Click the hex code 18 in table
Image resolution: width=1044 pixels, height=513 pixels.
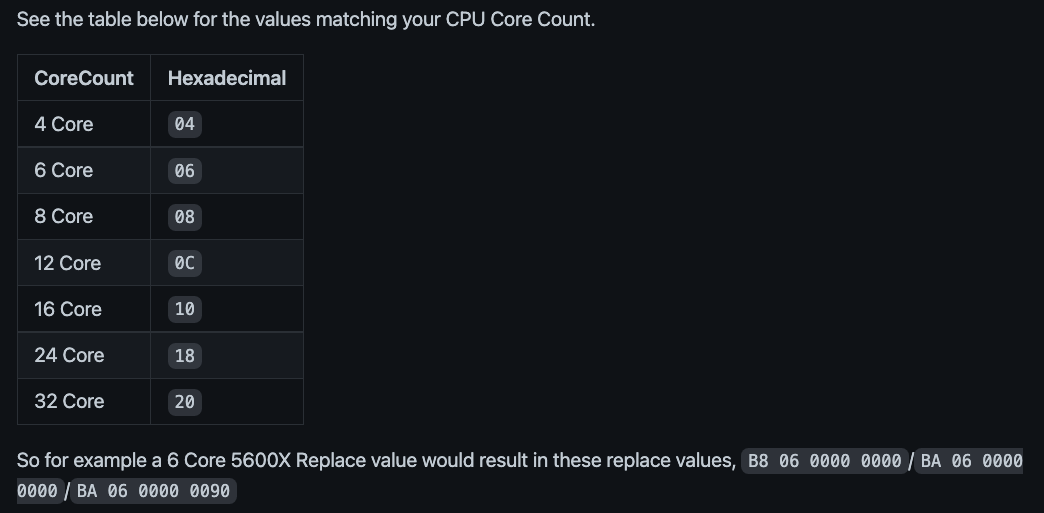pyautogui.click(x=185, y=356)
